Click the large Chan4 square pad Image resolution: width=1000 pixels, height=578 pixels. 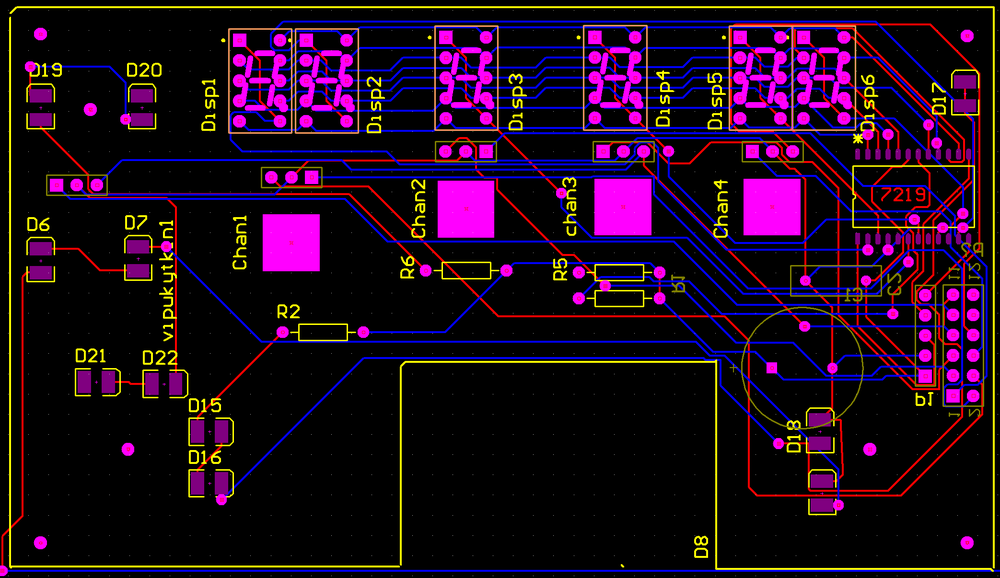(772, 207)
